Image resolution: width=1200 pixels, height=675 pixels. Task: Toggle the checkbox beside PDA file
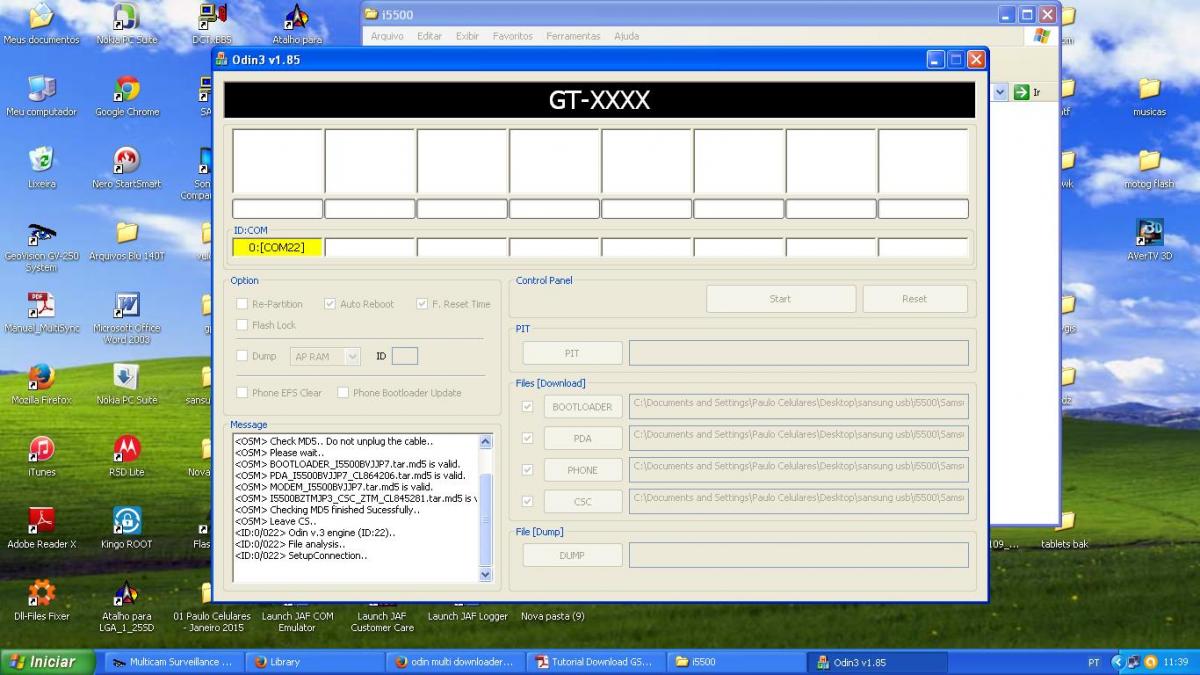[x=527, y=438]
